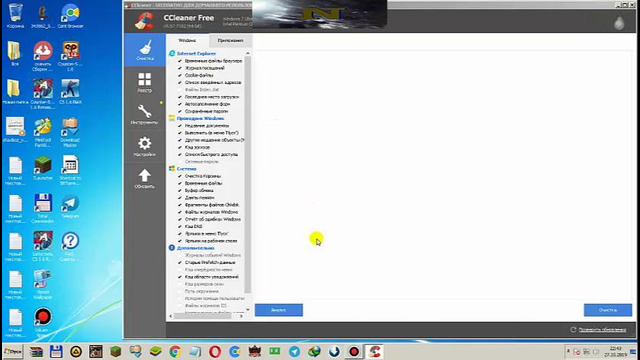Switch to the Приложения tab
Viewport: 640px width, 360px height.
pyautogui.click(x=230, y=40)
